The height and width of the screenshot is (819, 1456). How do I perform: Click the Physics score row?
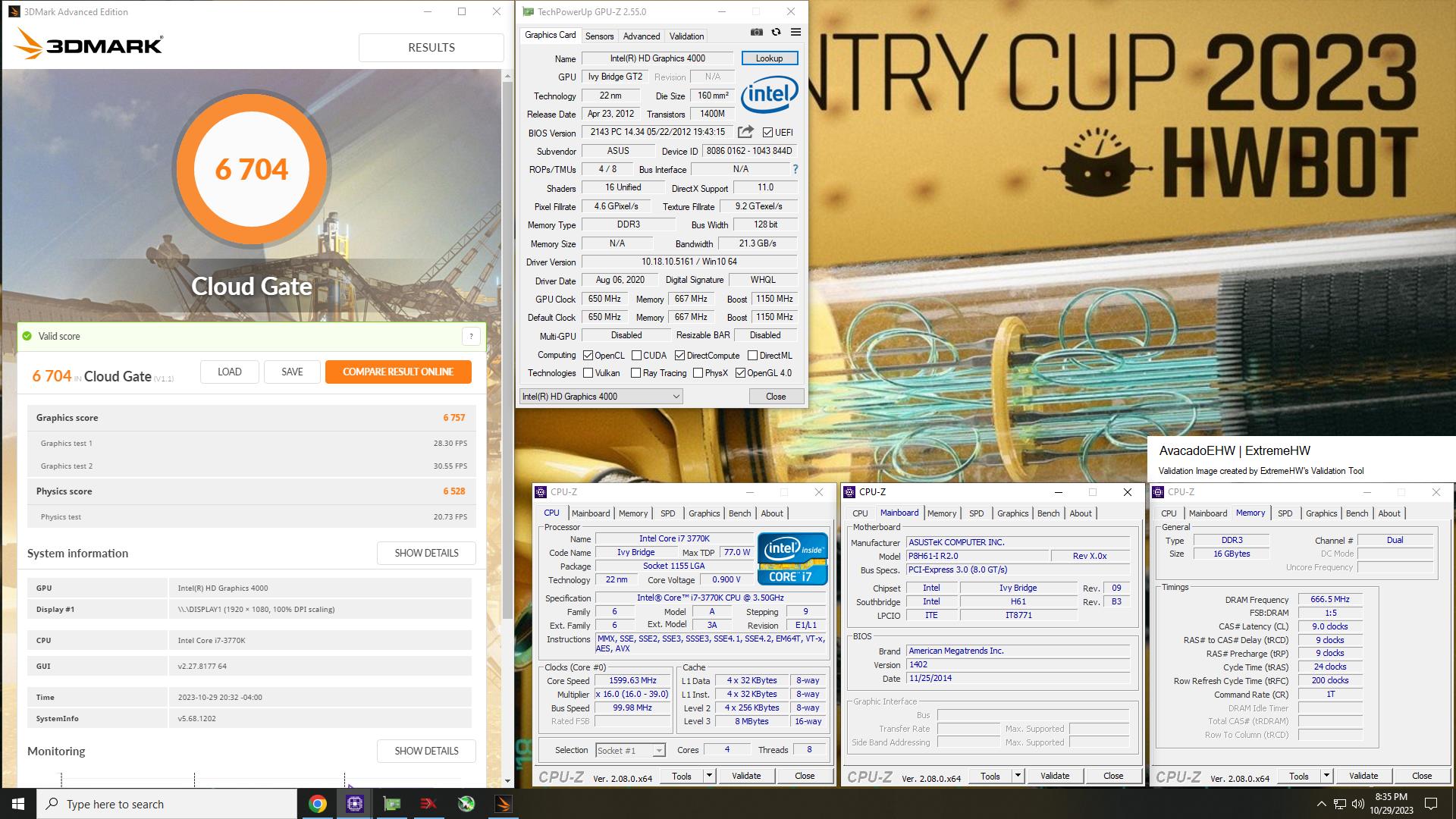point(251,491)
